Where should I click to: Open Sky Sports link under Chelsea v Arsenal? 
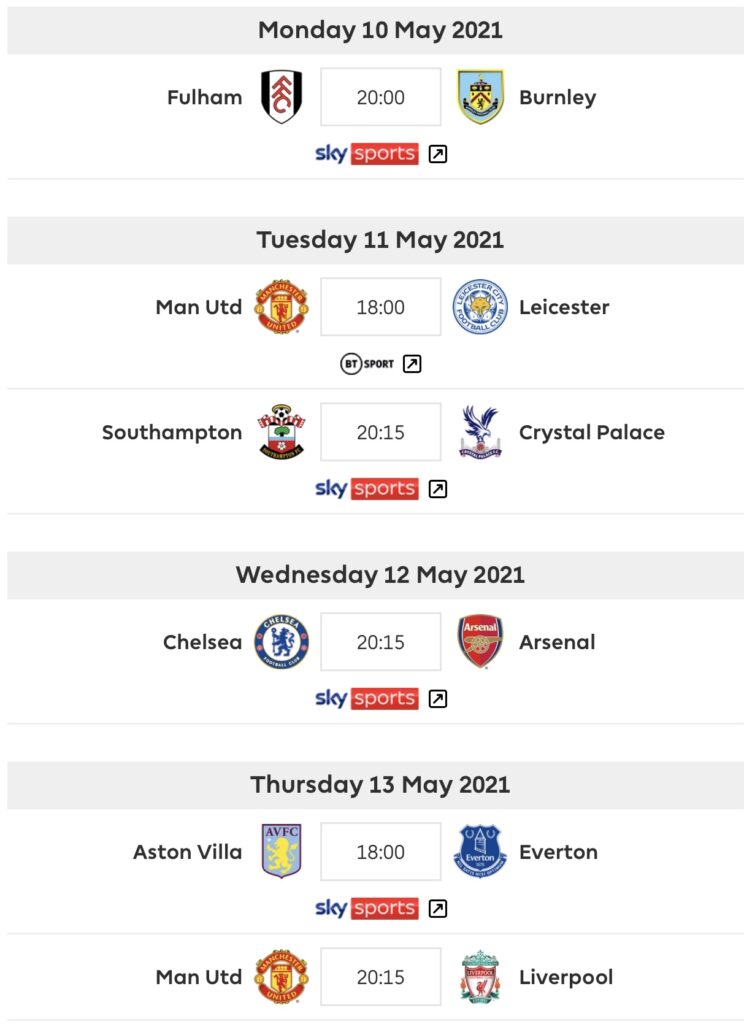[438, 699]
